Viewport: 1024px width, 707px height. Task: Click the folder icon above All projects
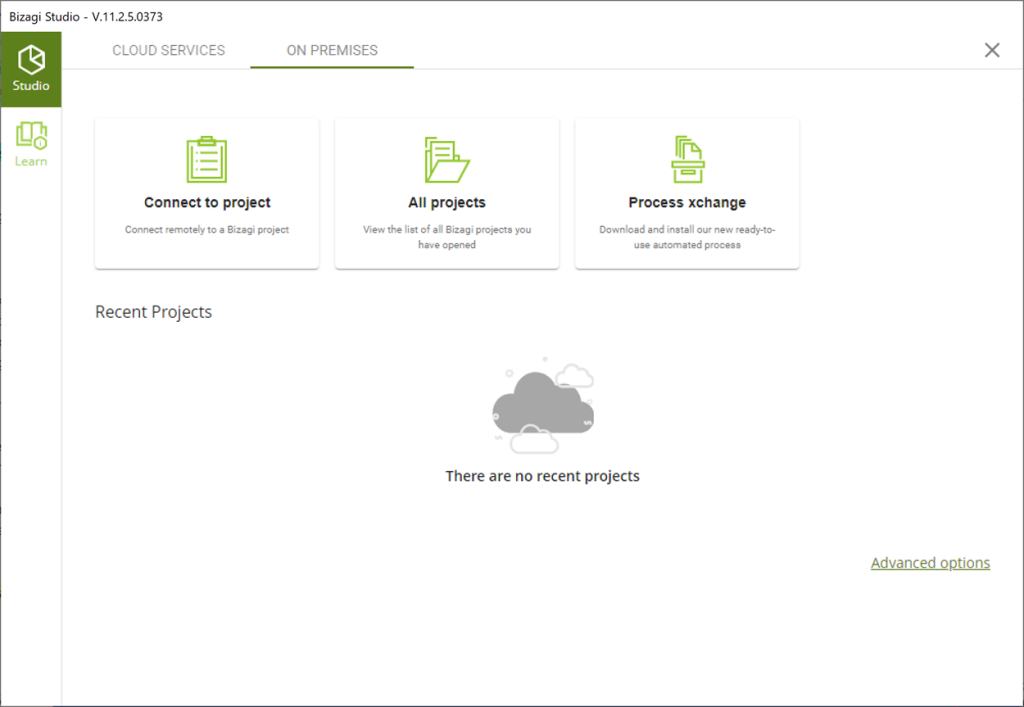(447, 159)
